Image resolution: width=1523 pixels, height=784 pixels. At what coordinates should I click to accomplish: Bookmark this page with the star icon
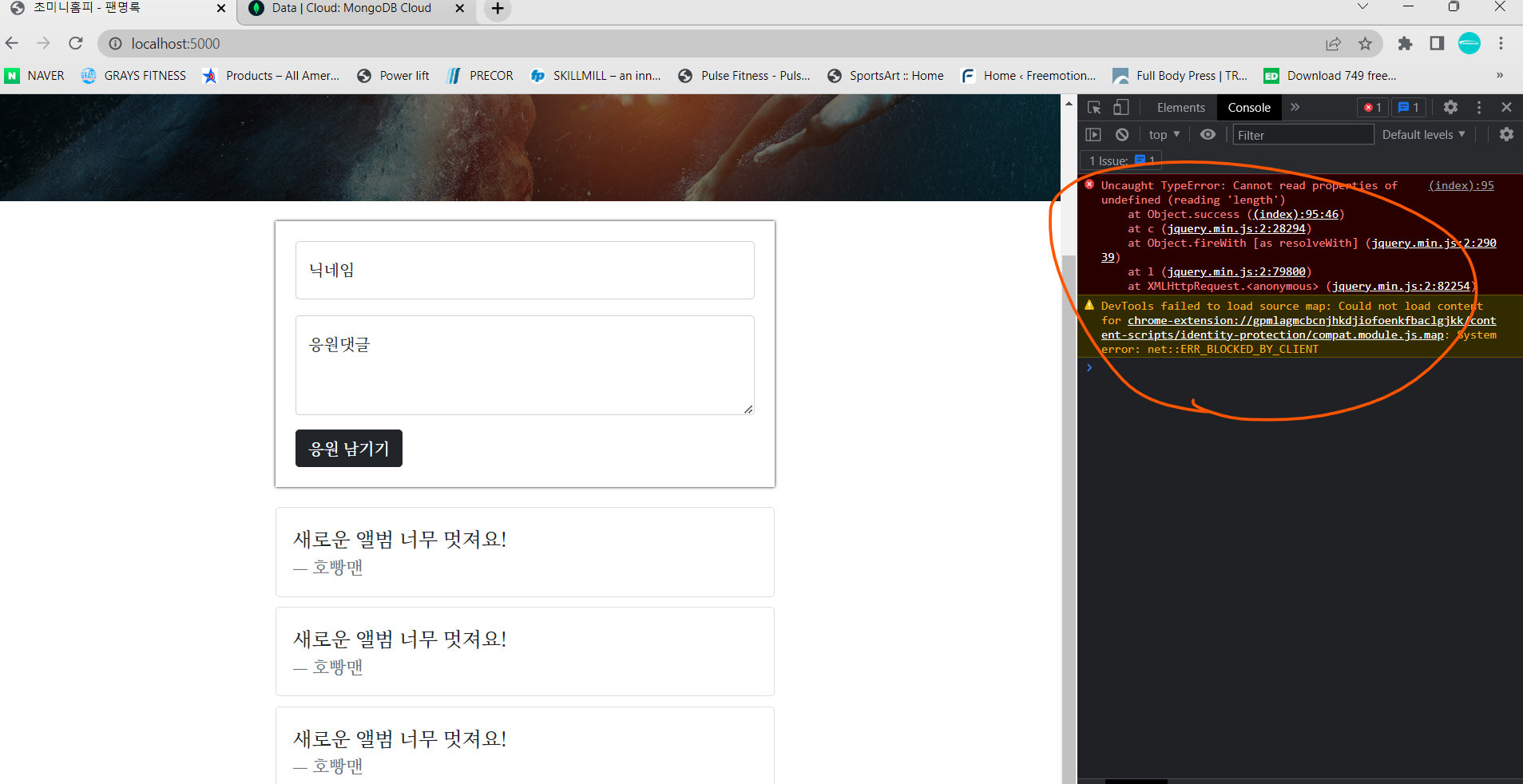pos(1365,44)
